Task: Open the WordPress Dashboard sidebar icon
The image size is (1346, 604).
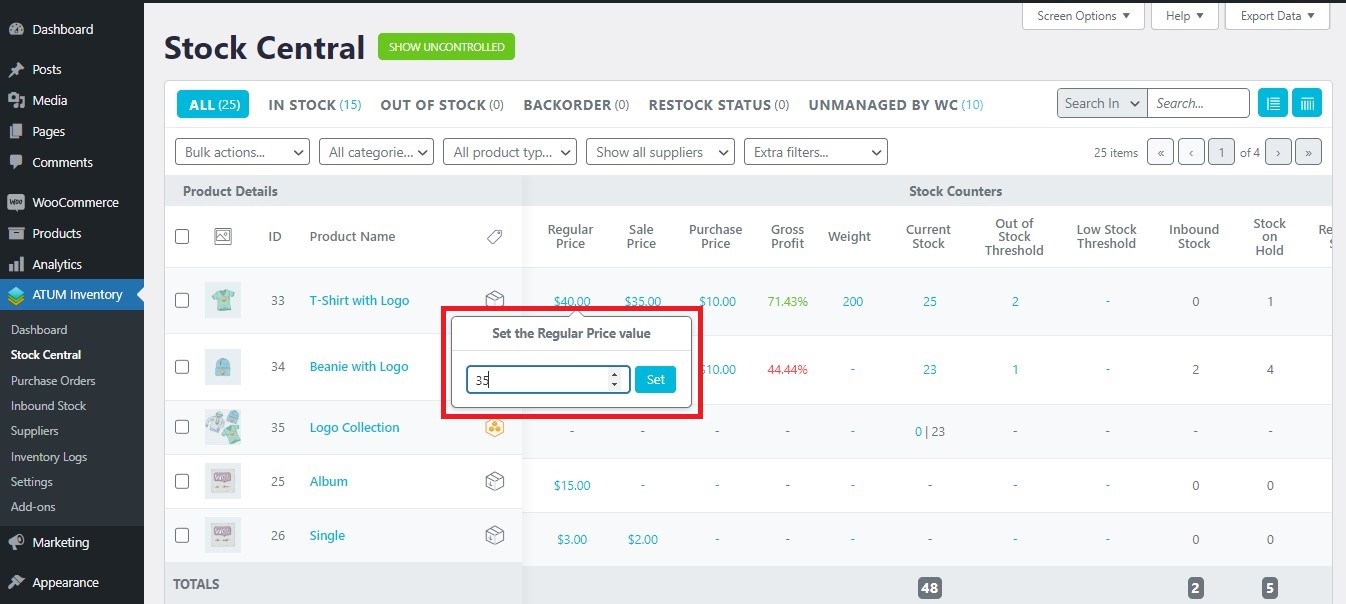Action: click(16, 29)
